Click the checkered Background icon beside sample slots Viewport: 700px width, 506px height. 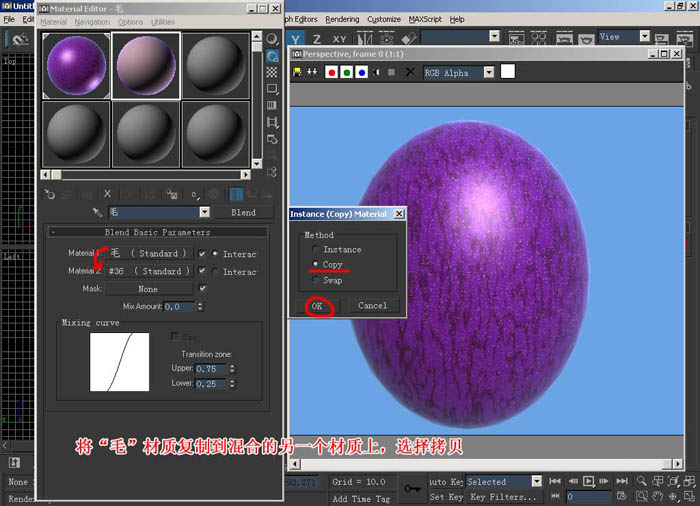[271, 72]
